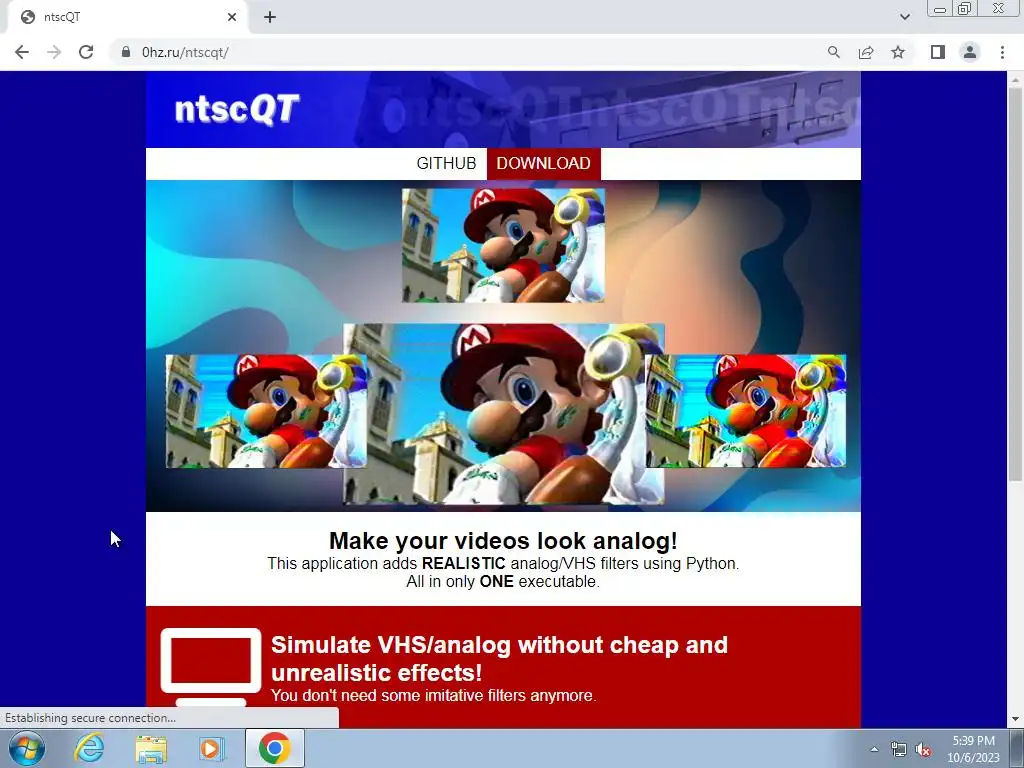
Task: Click the network status tray icon
Action: pyautogui.click(x=899, y=749)
